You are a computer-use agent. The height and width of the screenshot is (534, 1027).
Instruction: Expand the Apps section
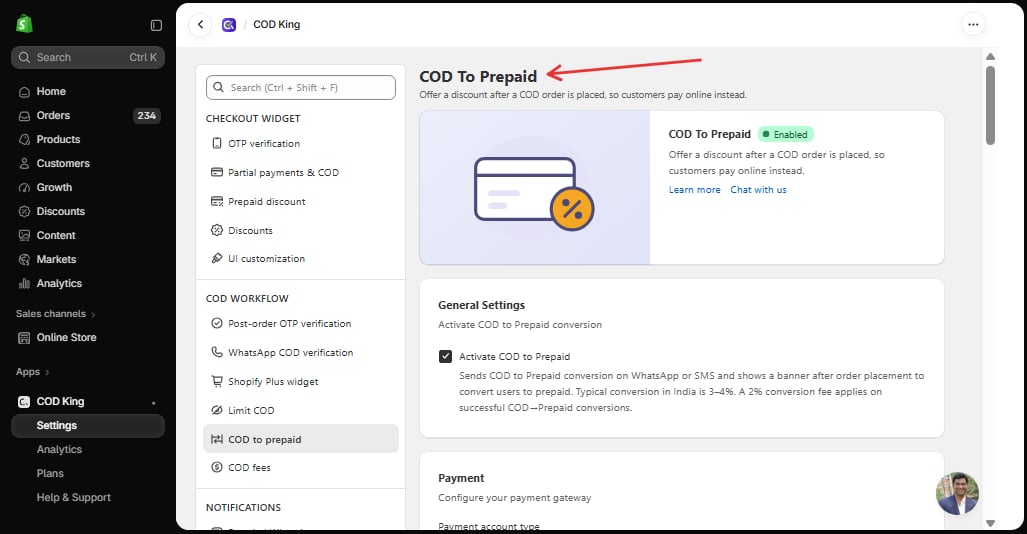click(x=33, y=372)
